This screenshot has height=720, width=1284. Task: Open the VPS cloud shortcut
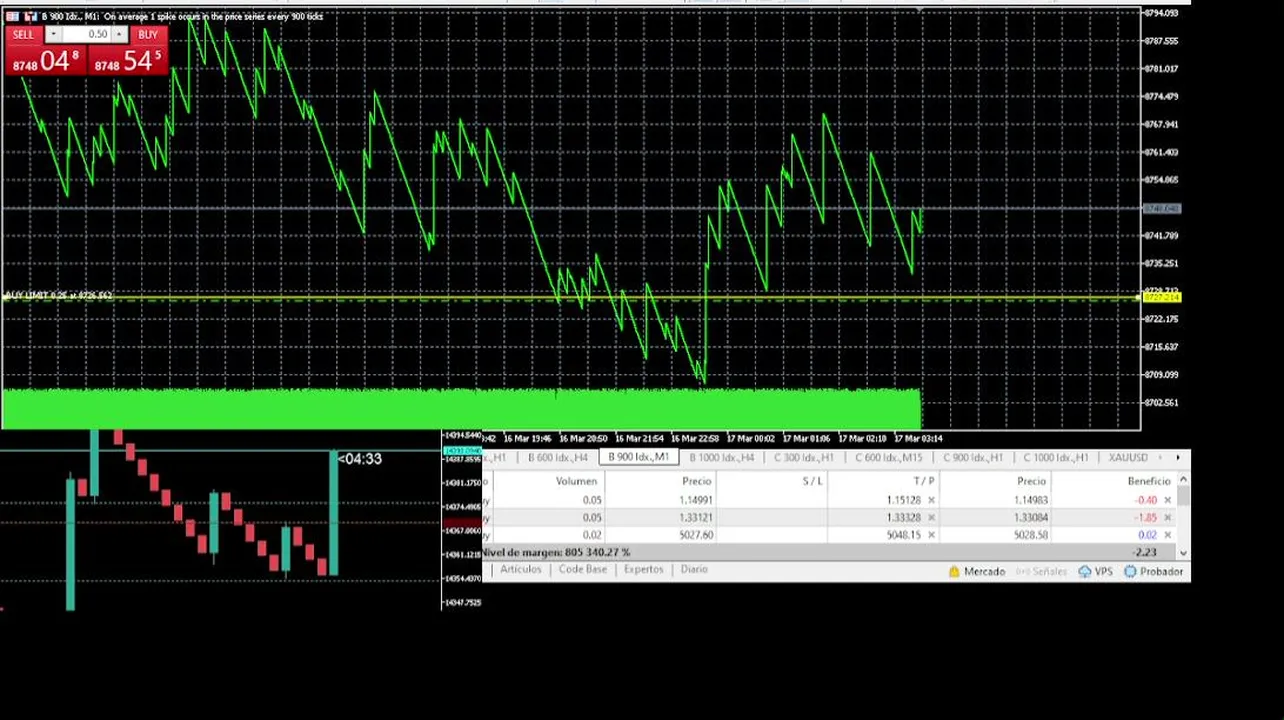(x=1096, y=572)
